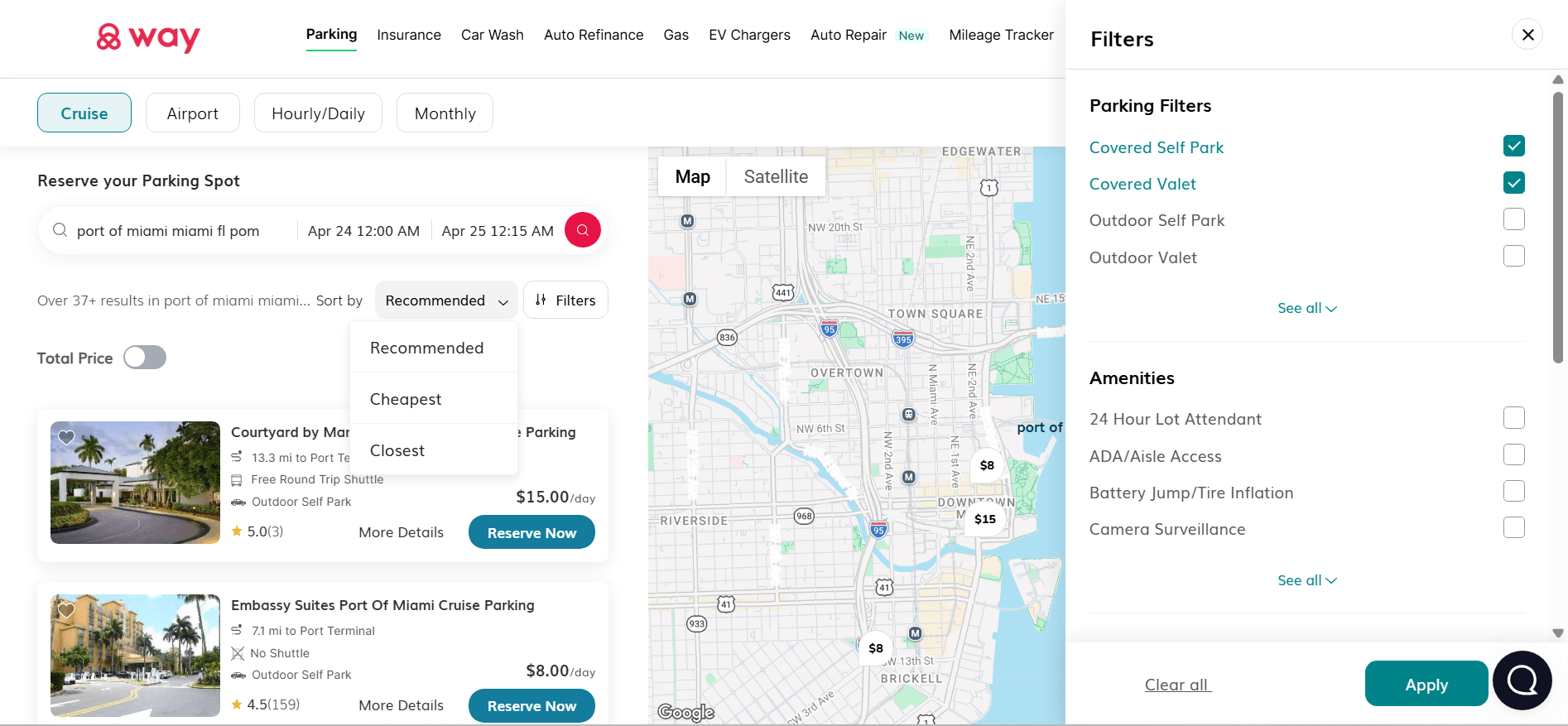Image resolution: width=1568 pixels, height=726 pixels.
Task: Click the Apply filters button
Action: pyautogui.click(x=1426, y=685)
